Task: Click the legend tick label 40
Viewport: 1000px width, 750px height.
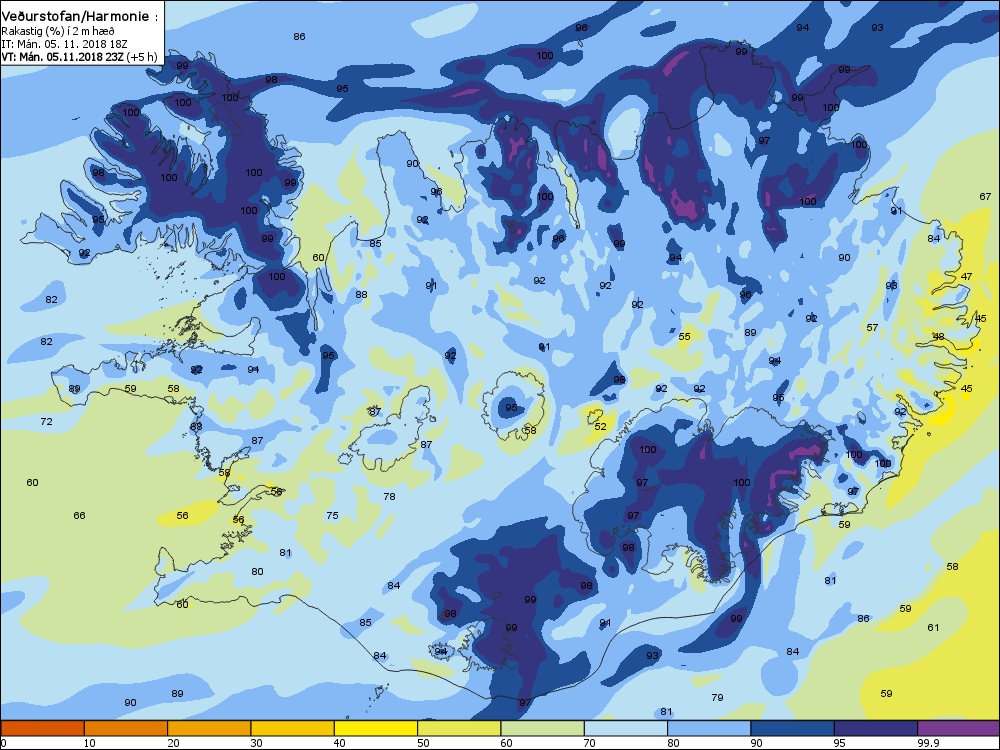Action: (339, 743)
